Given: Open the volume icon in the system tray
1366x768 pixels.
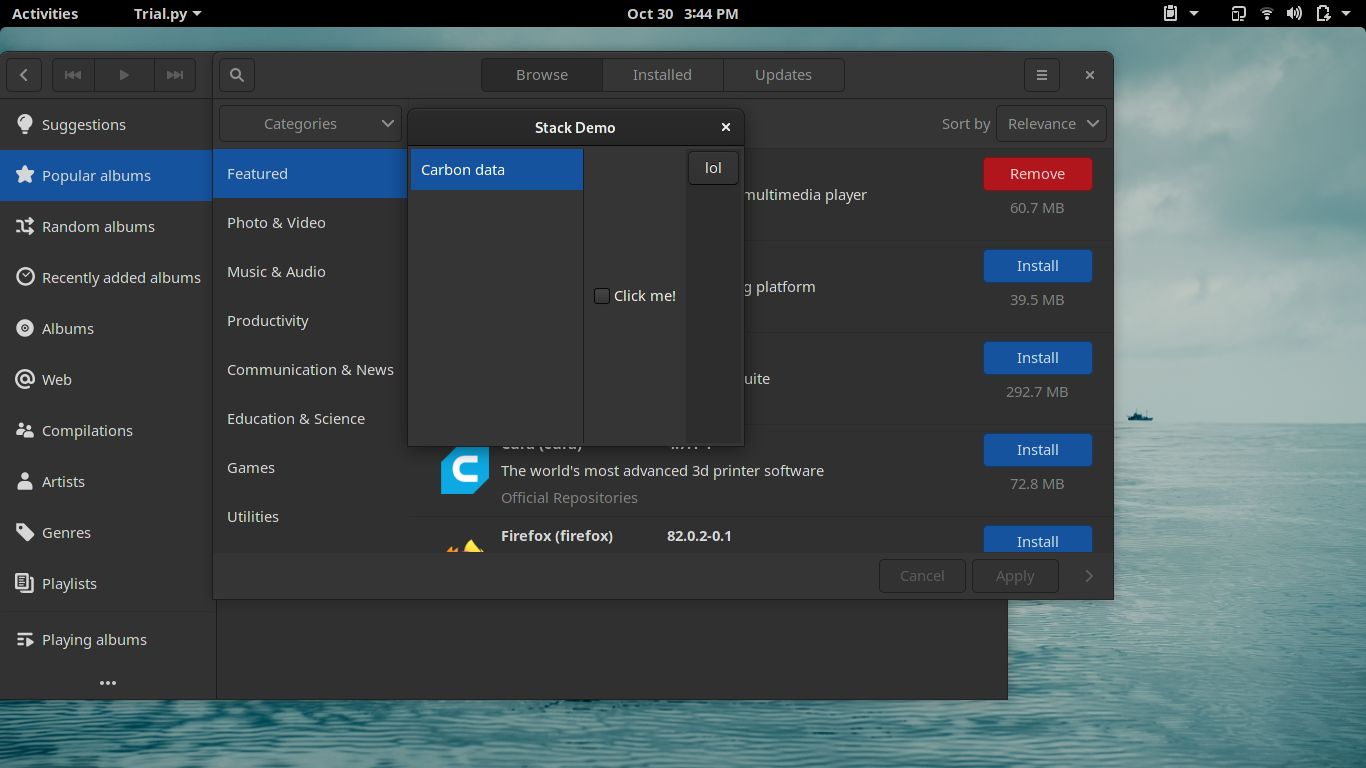Looking at the screenshot, I should [1296, 13].
